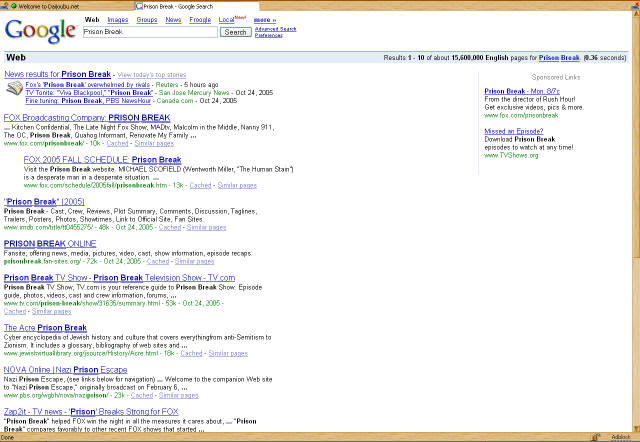640x442 pixels.
Task: Open the News search category
Action: pyautogui.click(x=173, y=20)
